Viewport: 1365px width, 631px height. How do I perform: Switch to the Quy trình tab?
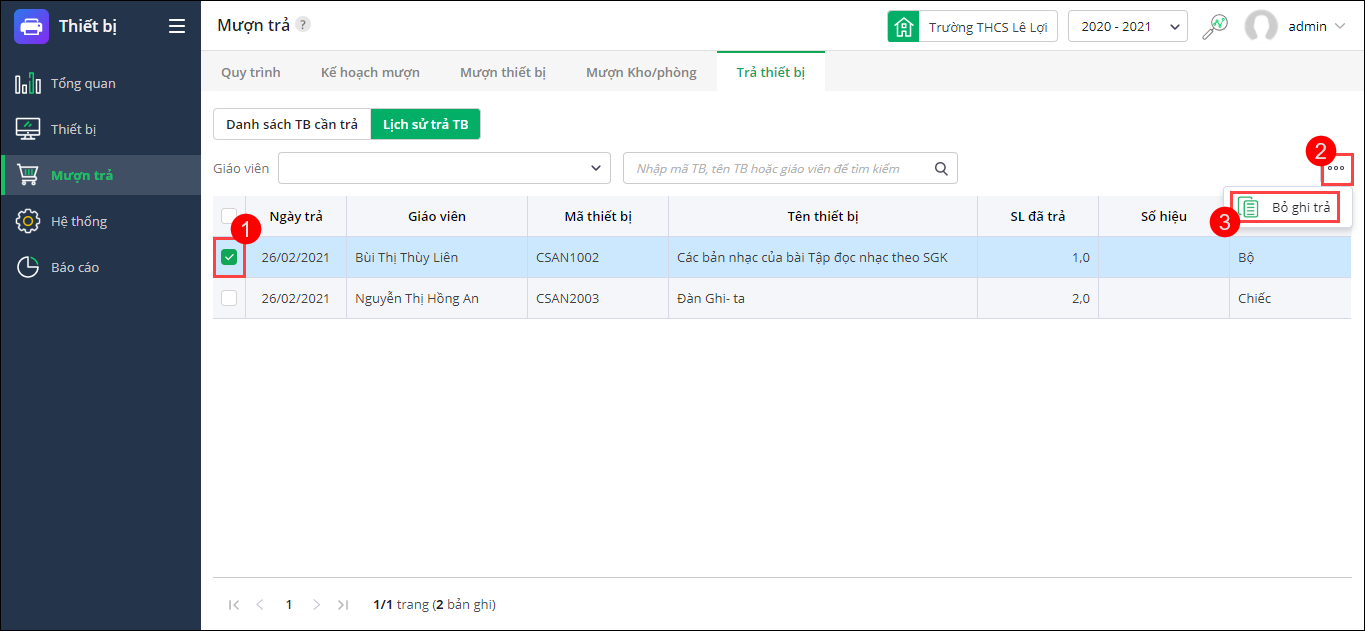tap(250, 72)
